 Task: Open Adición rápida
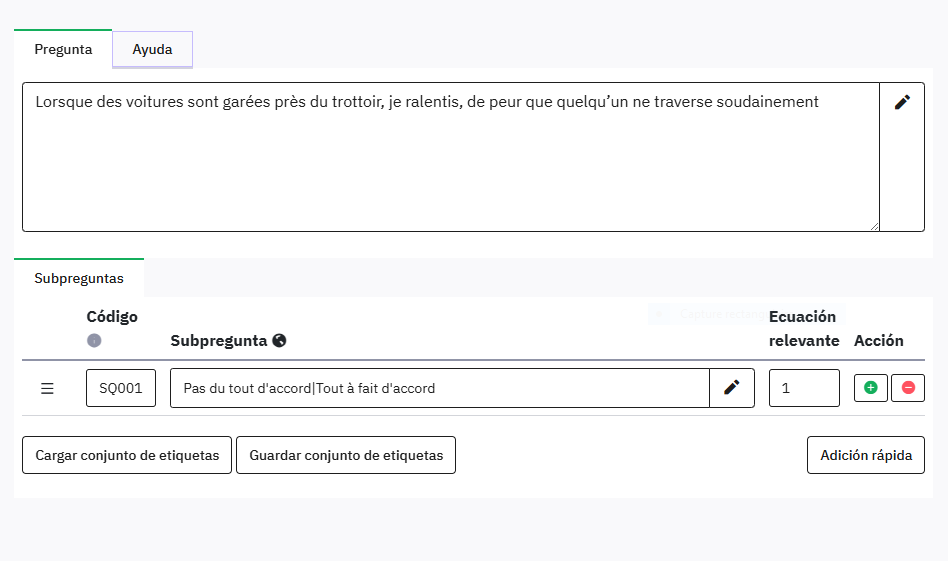coord(866,455)
